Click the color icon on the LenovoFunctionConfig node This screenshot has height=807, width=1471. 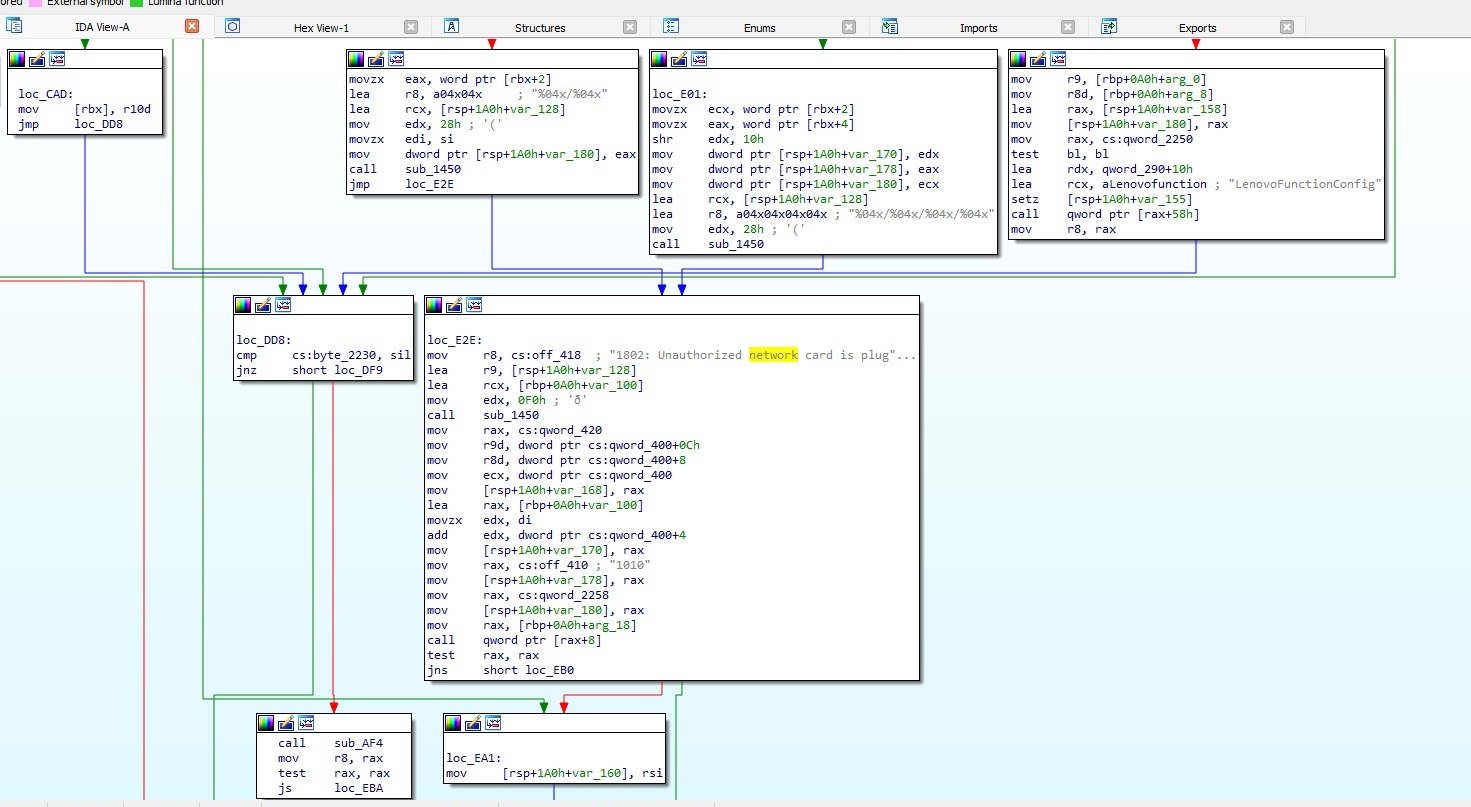click(1017, 59)
